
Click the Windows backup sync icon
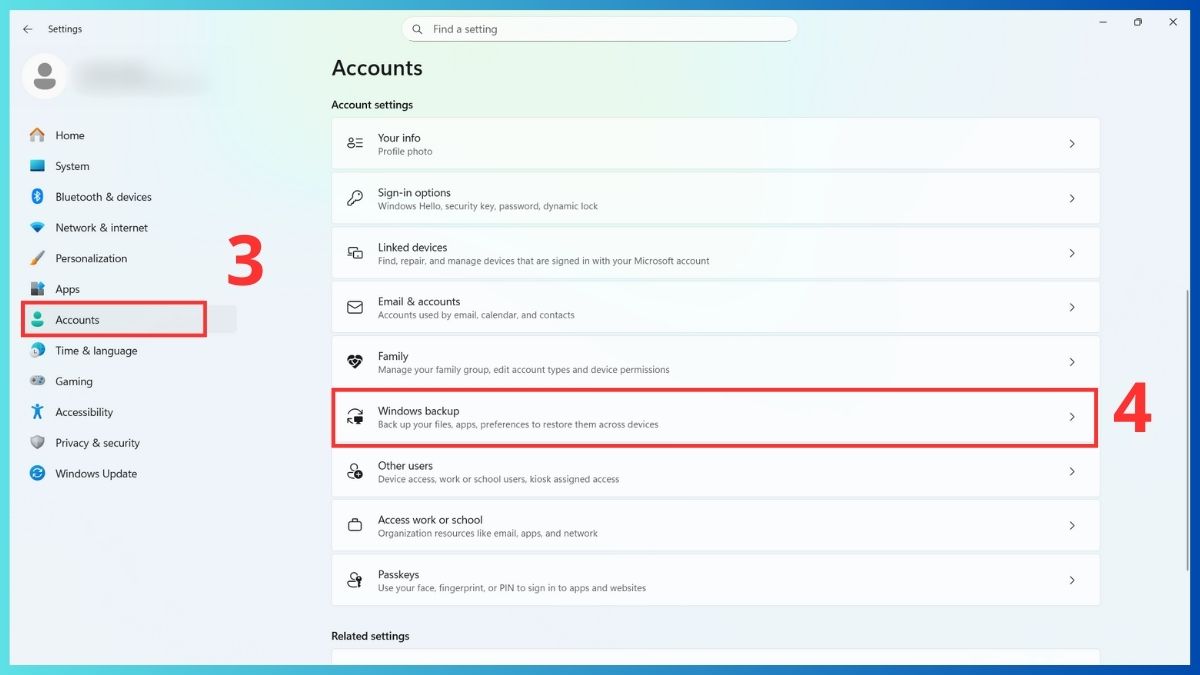355,417
